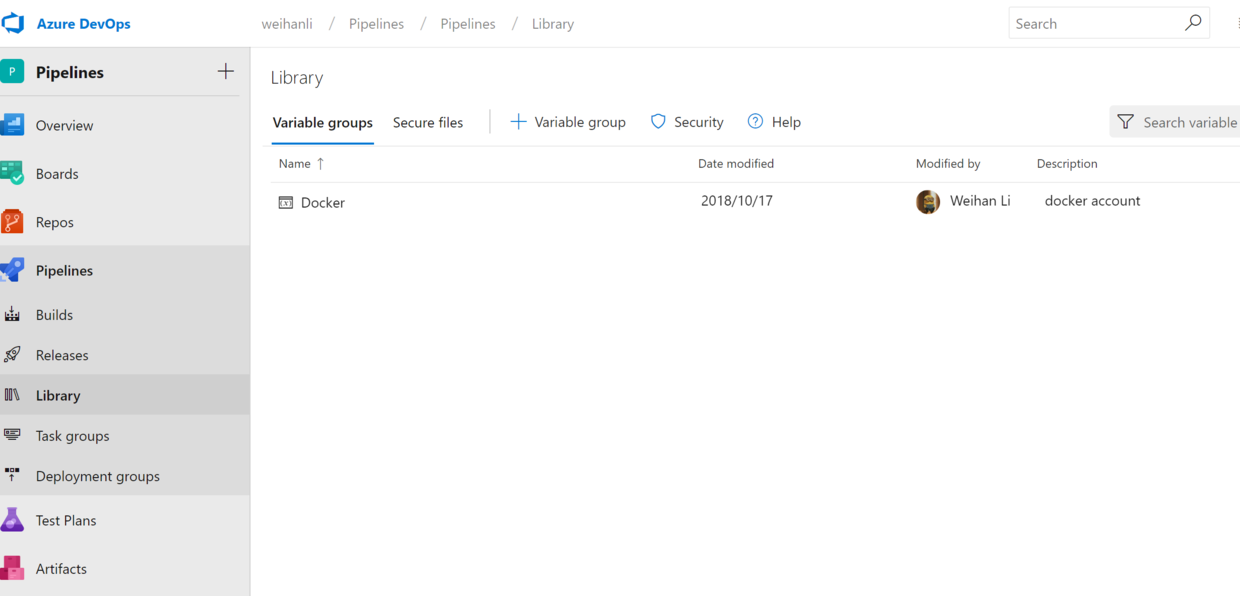Open Repos from the sidebar
Viewport: 1240px width, 596px height.
click(55, 223)
